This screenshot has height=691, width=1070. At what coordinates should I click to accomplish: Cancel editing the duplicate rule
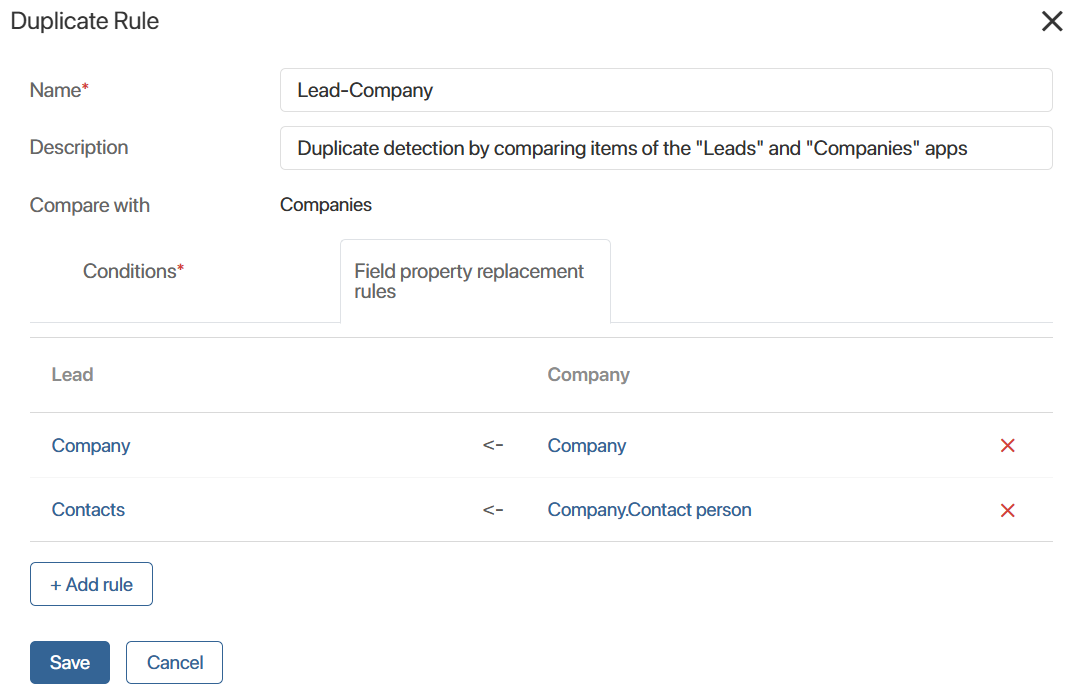[174, 662]
